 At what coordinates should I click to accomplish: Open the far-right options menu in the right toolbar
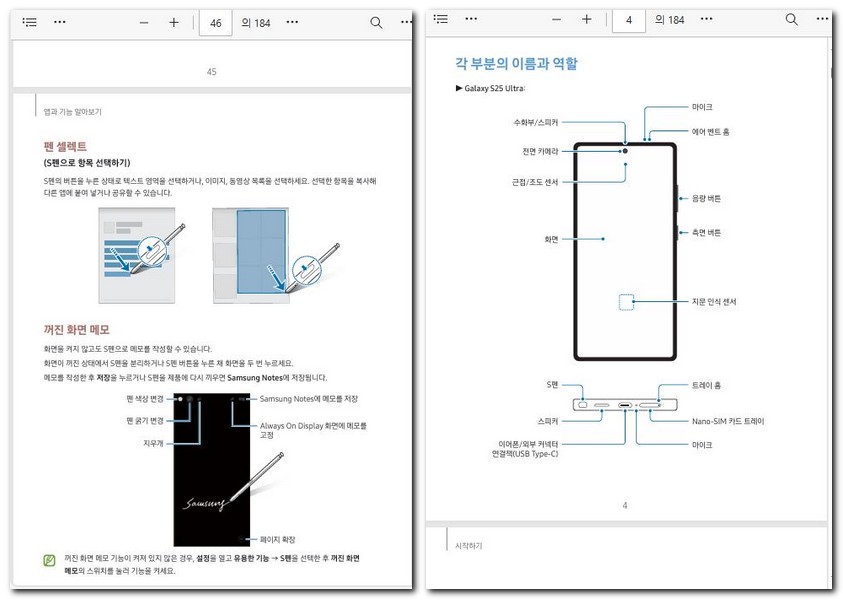(822, 19)
